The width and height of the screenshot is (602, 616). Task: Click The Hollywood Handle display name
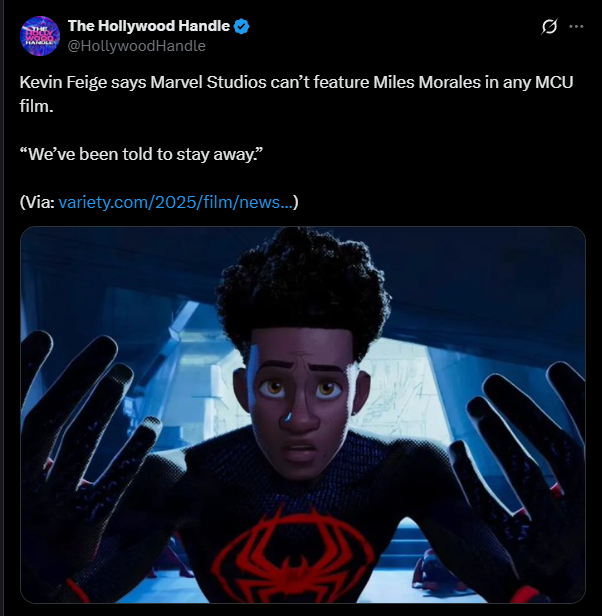[x=149, y=26]
